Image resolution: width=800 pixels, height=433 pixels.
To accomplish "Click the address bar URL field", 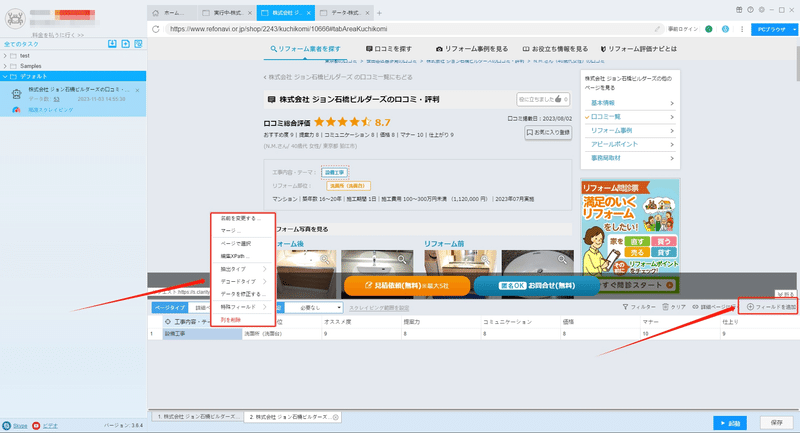I will pyautogui.click(x=408, y=29).
